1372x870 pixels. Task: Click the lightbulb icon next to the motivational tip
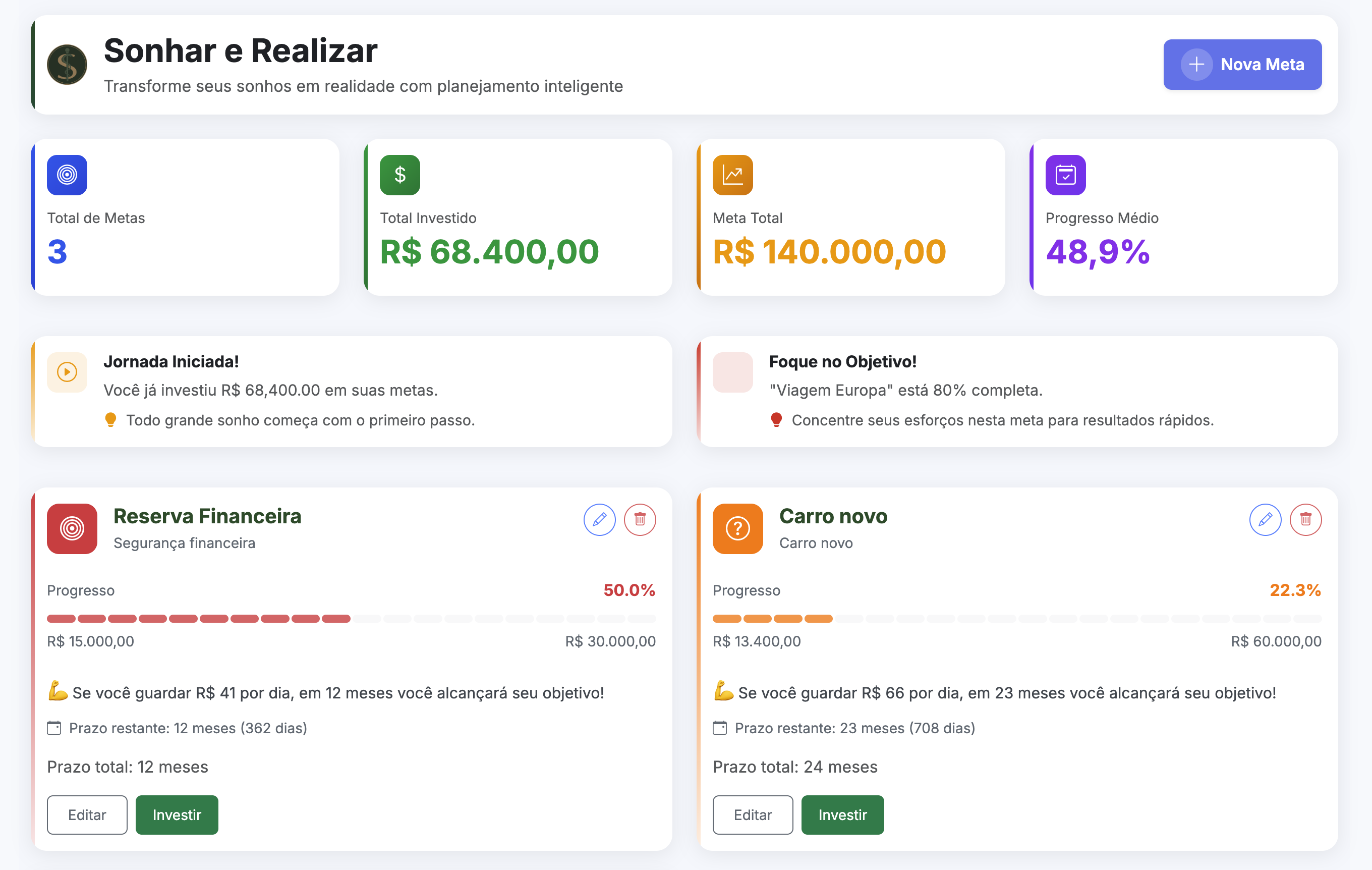pos(111,420)
